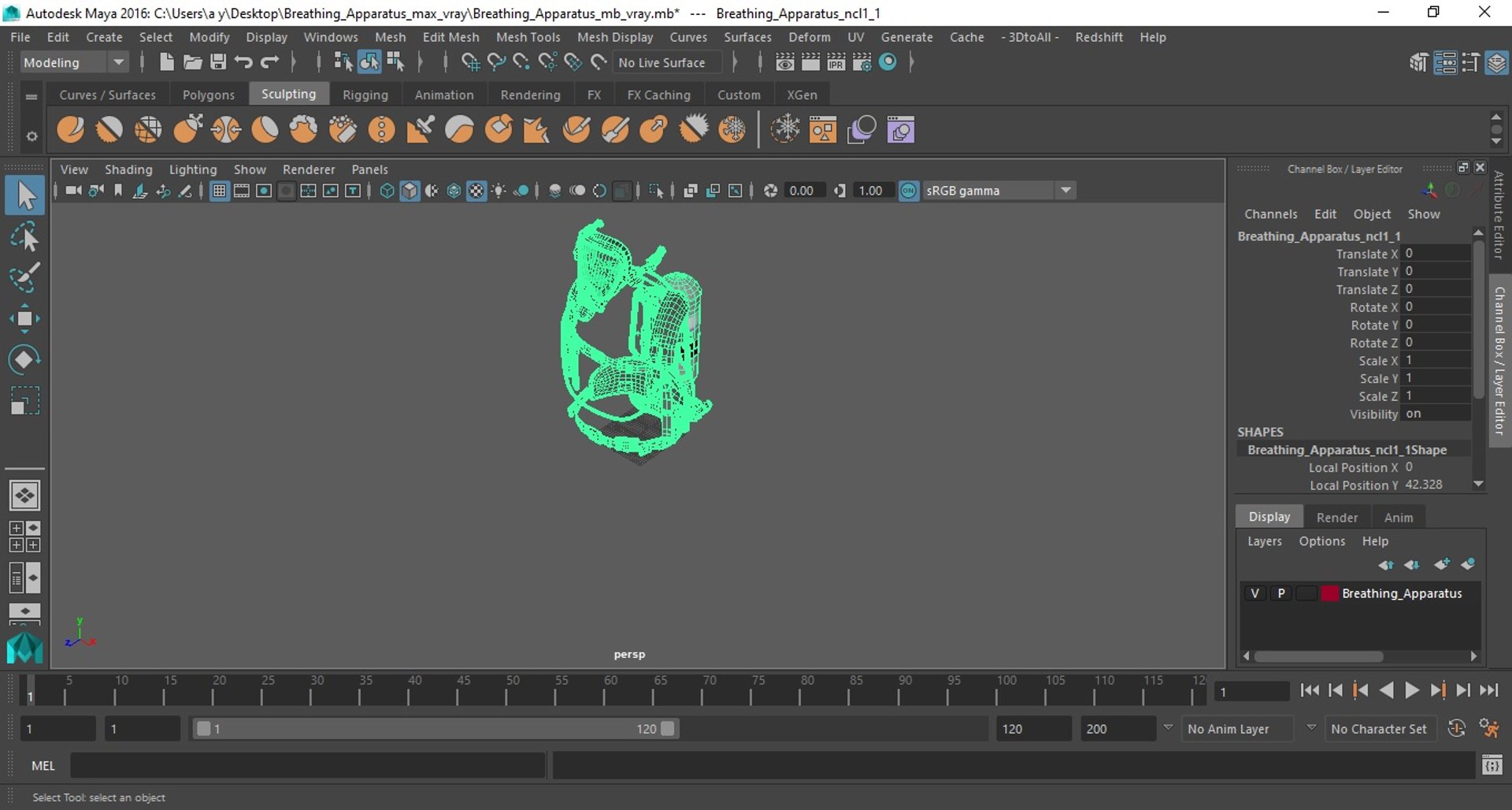Create a new layer in Layer Editor
1512x810 pixels.
(x=1441, y=564)
